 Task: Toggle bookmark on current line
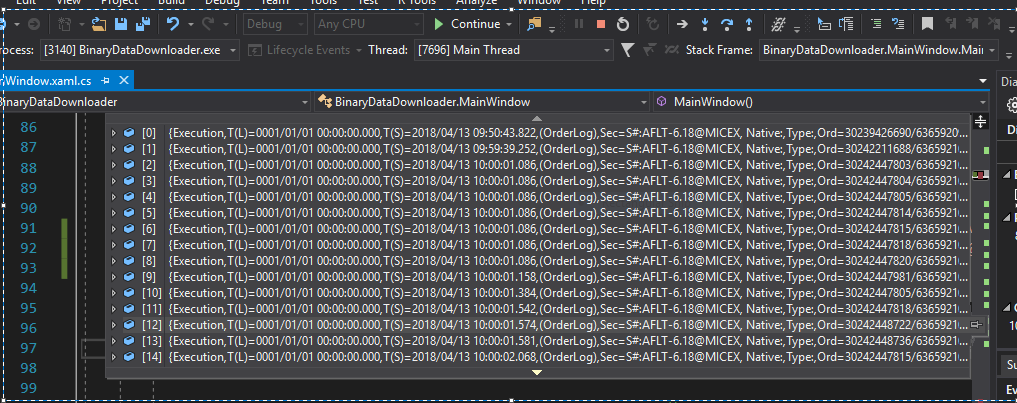927,23
